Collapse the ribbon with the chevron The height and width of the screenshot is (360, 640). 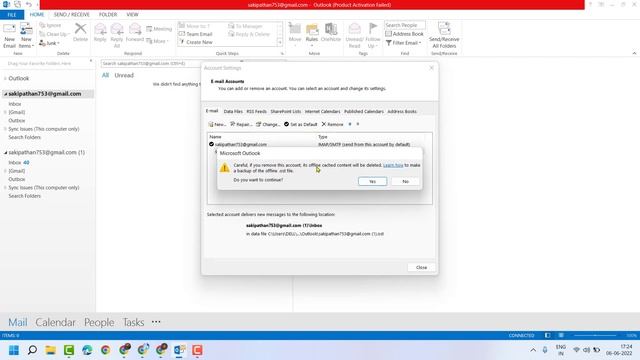(634, 53)
